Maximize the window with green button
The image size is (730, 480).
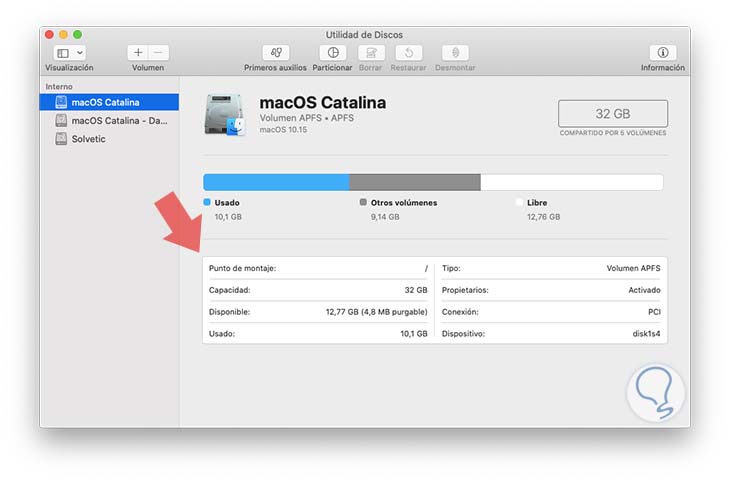[x=77, y=34]
